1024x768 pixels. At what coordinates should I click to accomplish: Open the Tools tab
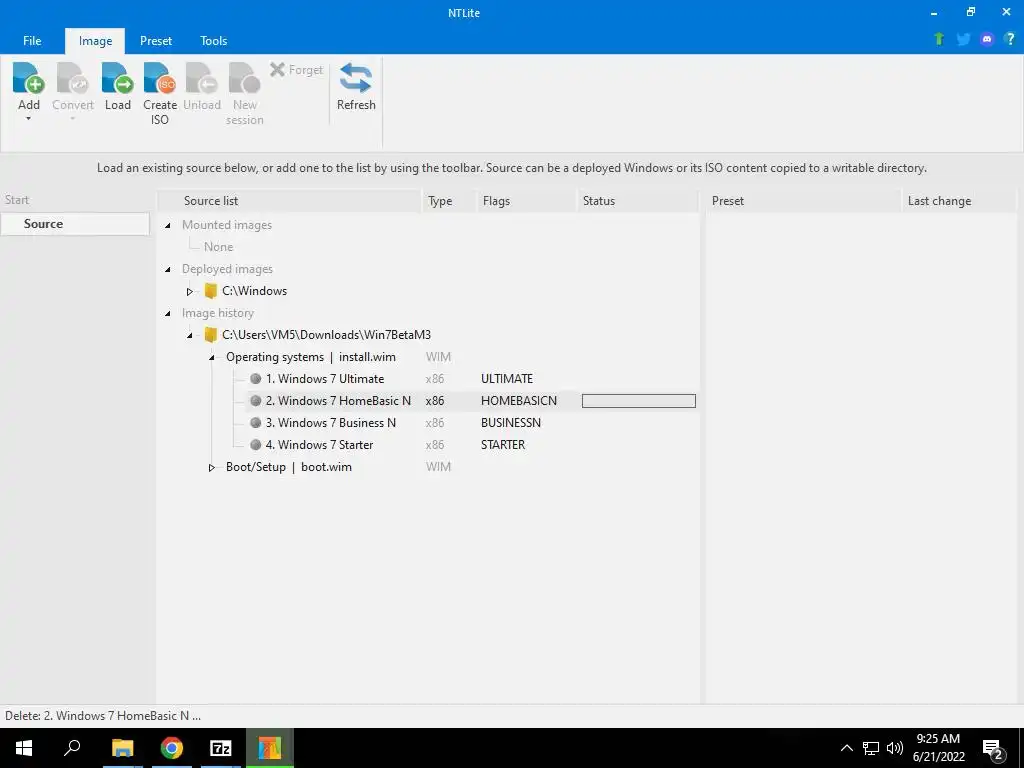tap(214, 40)
